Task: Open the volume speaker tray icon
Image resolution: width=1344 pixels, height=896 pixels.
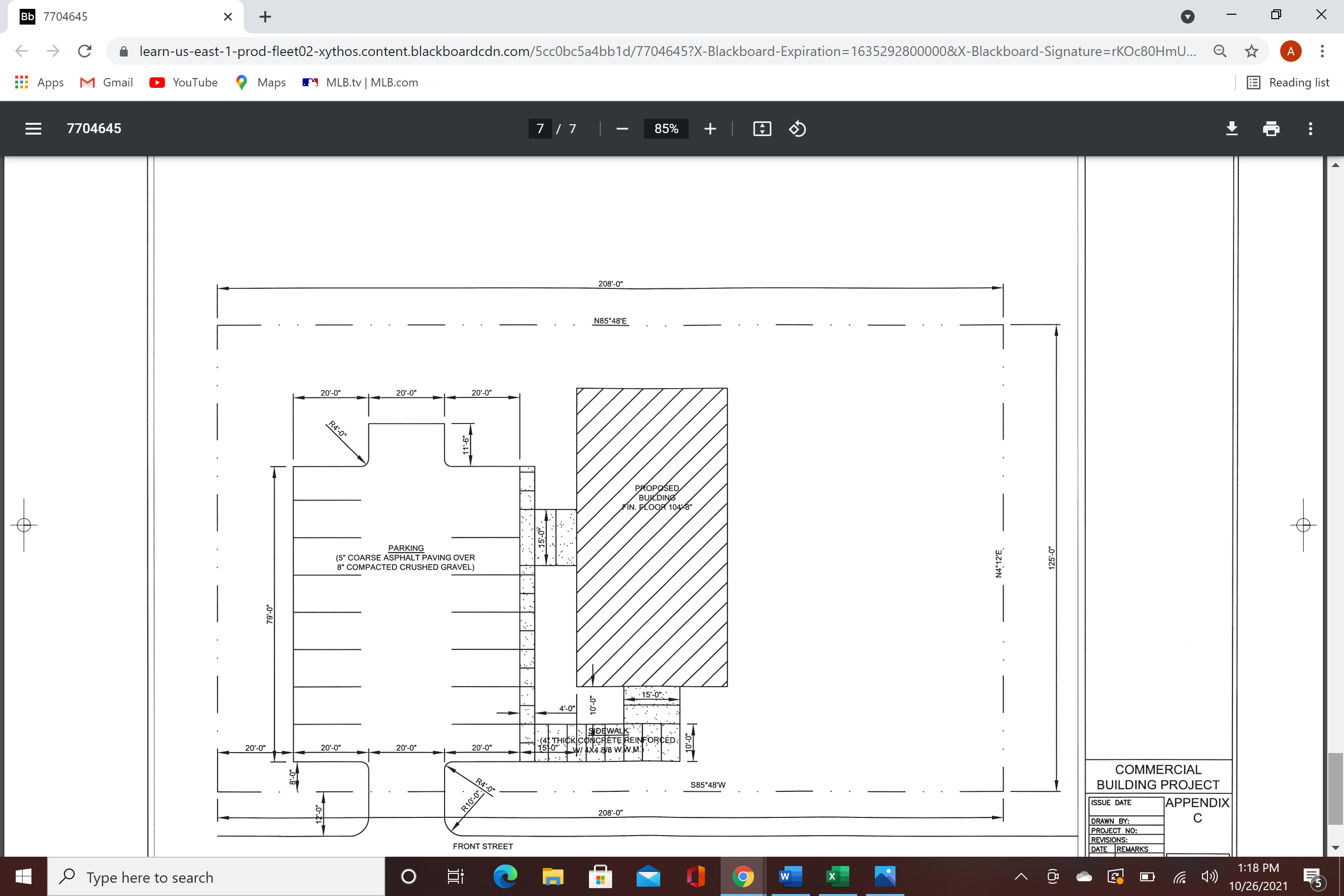Action: click(1209, 876)
